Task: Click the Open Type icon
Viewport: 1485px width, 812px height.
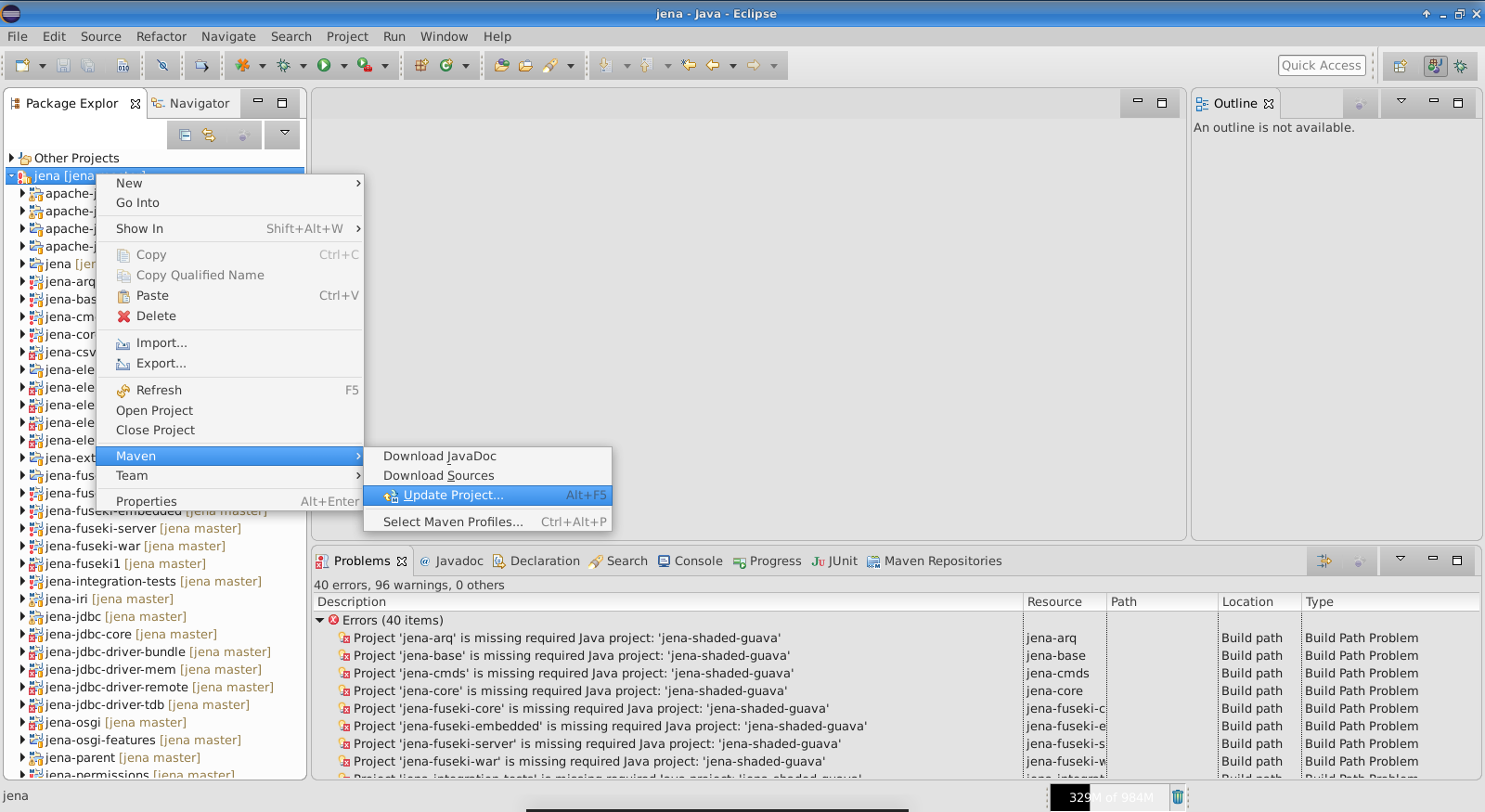Action: tap(501, 66)
